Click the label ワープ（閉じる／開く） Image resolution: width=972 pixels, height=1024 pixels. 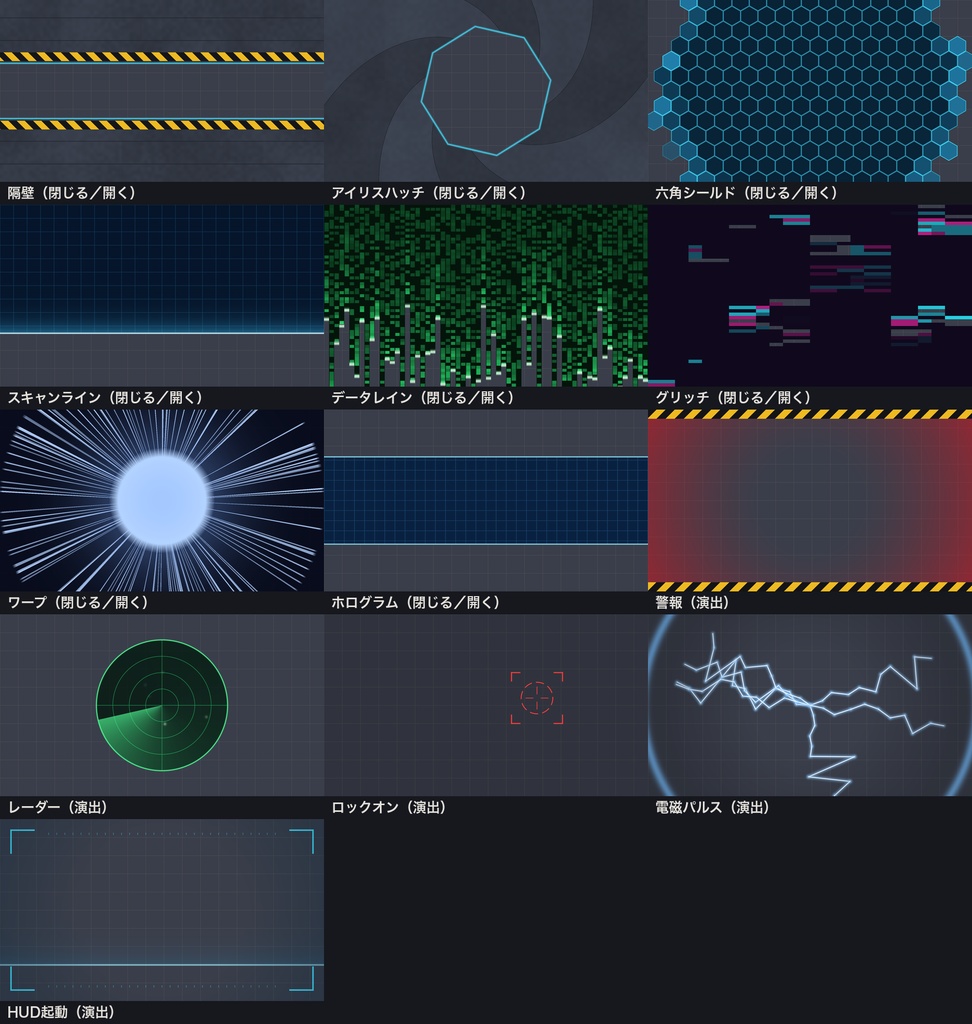[x=78, y=603]
